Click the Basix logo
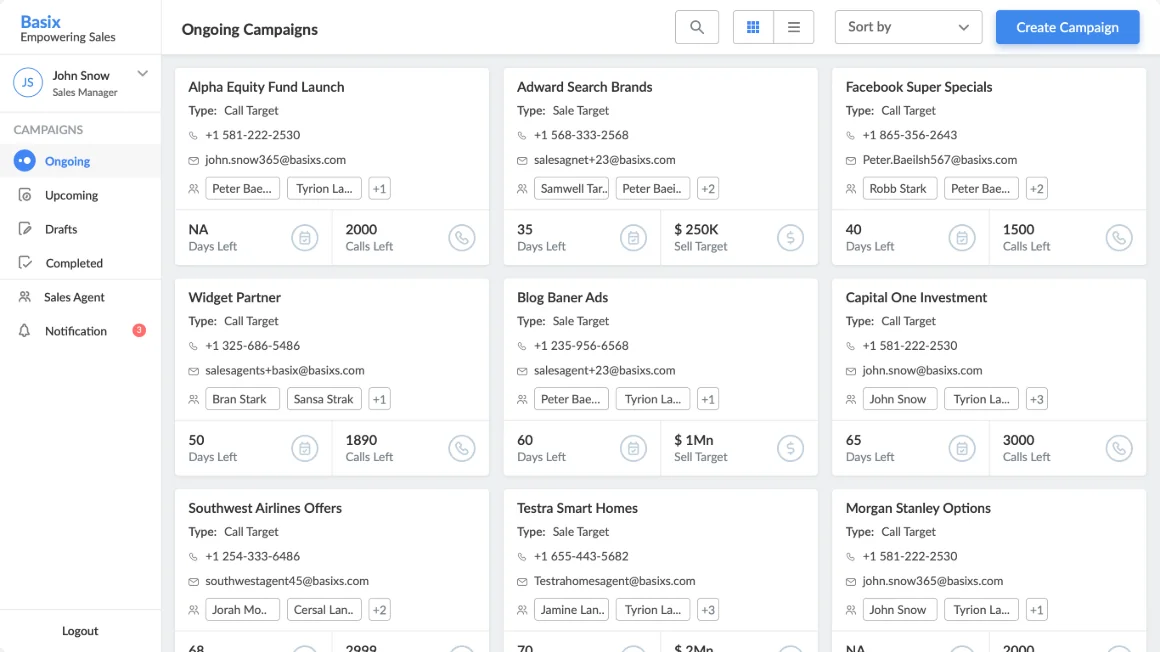This screenshot has width=1160, height=652. point(40,21)
